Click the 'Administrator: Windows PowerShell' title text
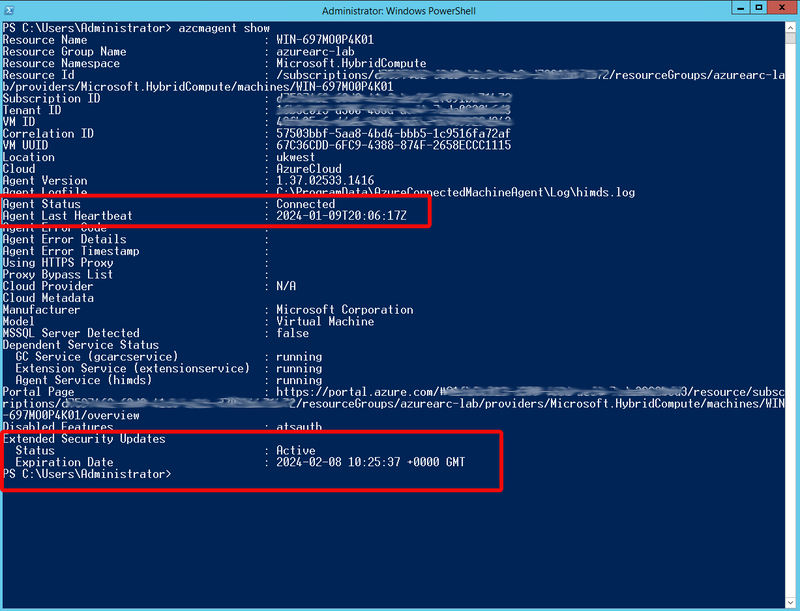 click(398, 11)
